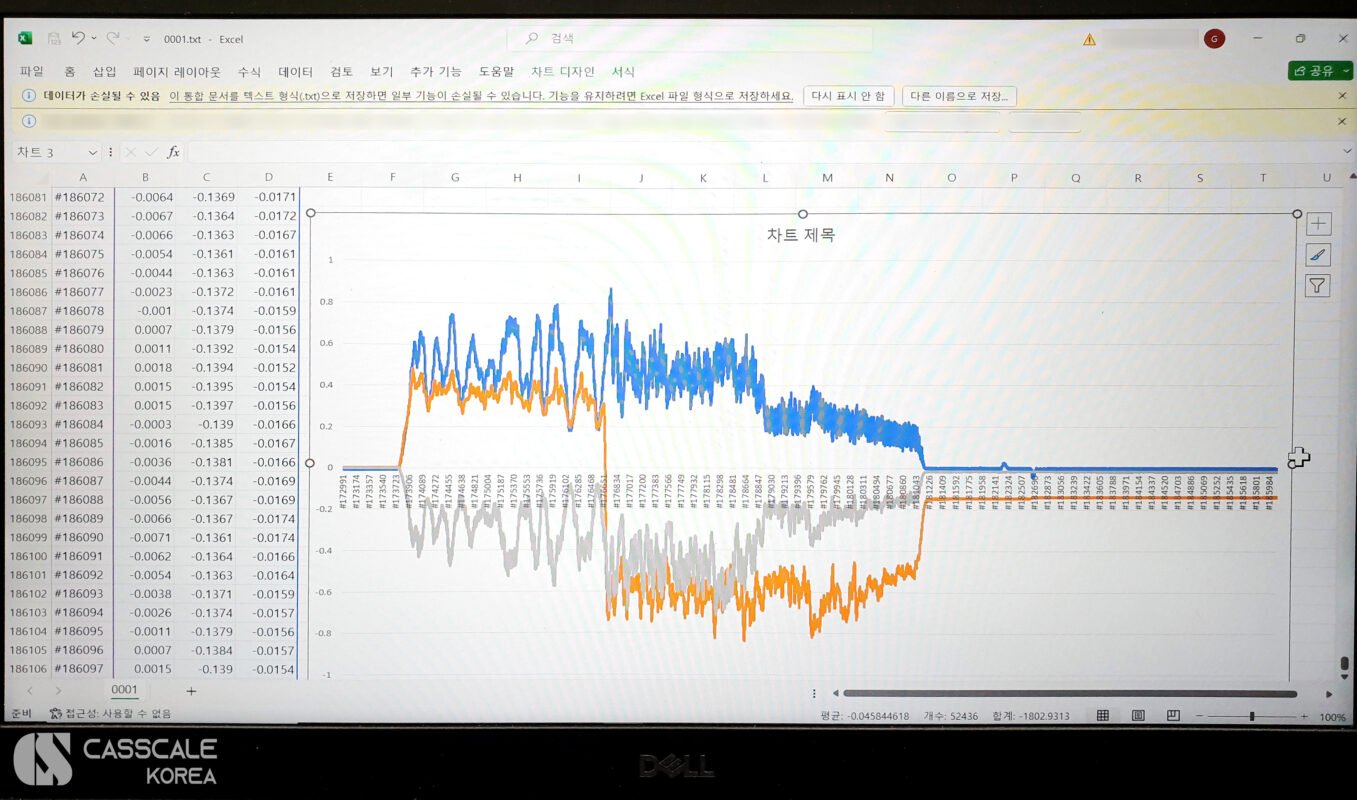Open the 차트 디자인 ribbon tab

click(562, 72)
